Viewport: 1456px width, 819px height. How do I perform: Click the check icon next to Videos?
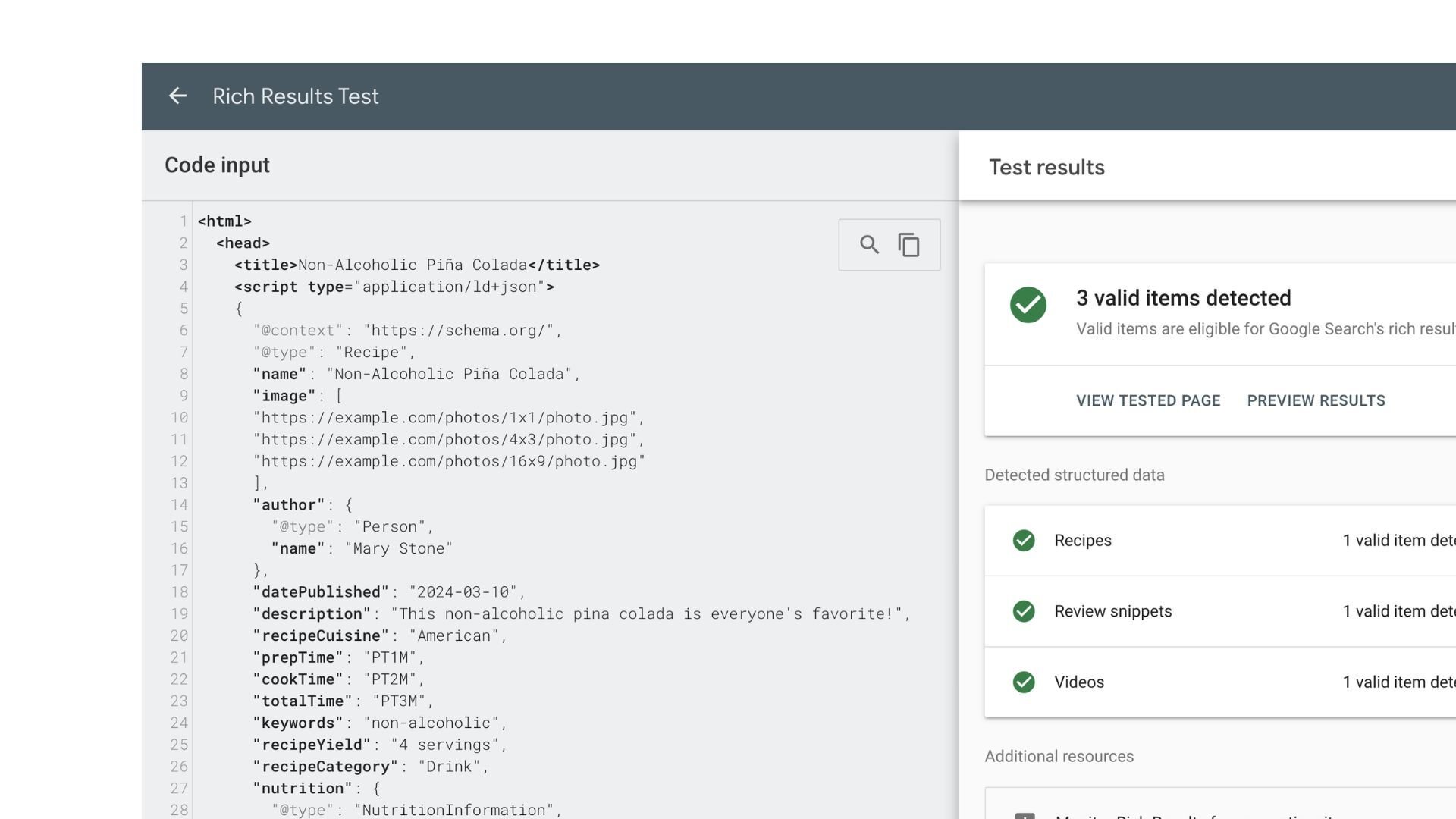(1024, 682)
